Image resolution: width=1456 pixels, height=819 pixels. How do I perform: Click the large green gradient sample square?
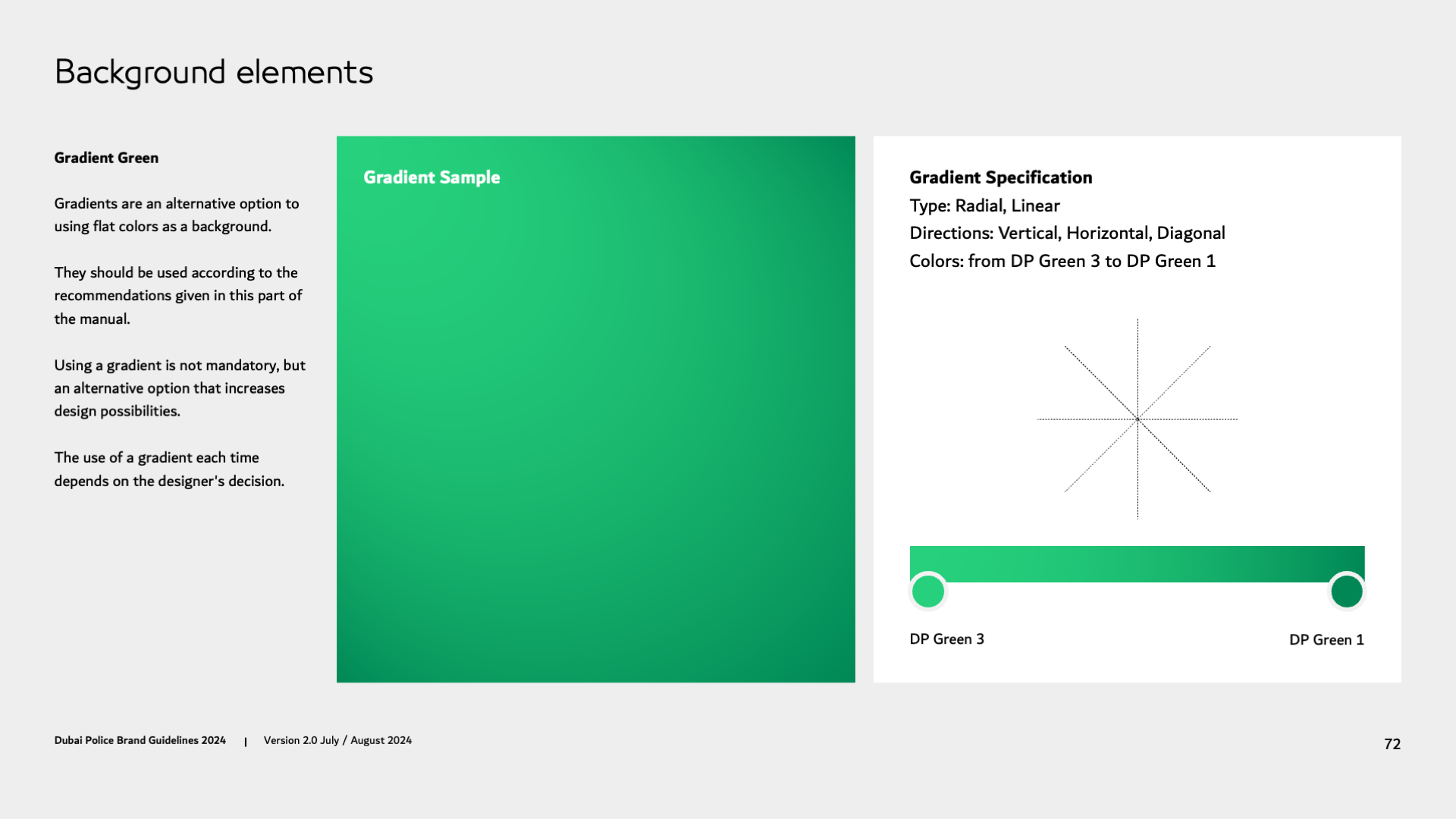[596, 425]
